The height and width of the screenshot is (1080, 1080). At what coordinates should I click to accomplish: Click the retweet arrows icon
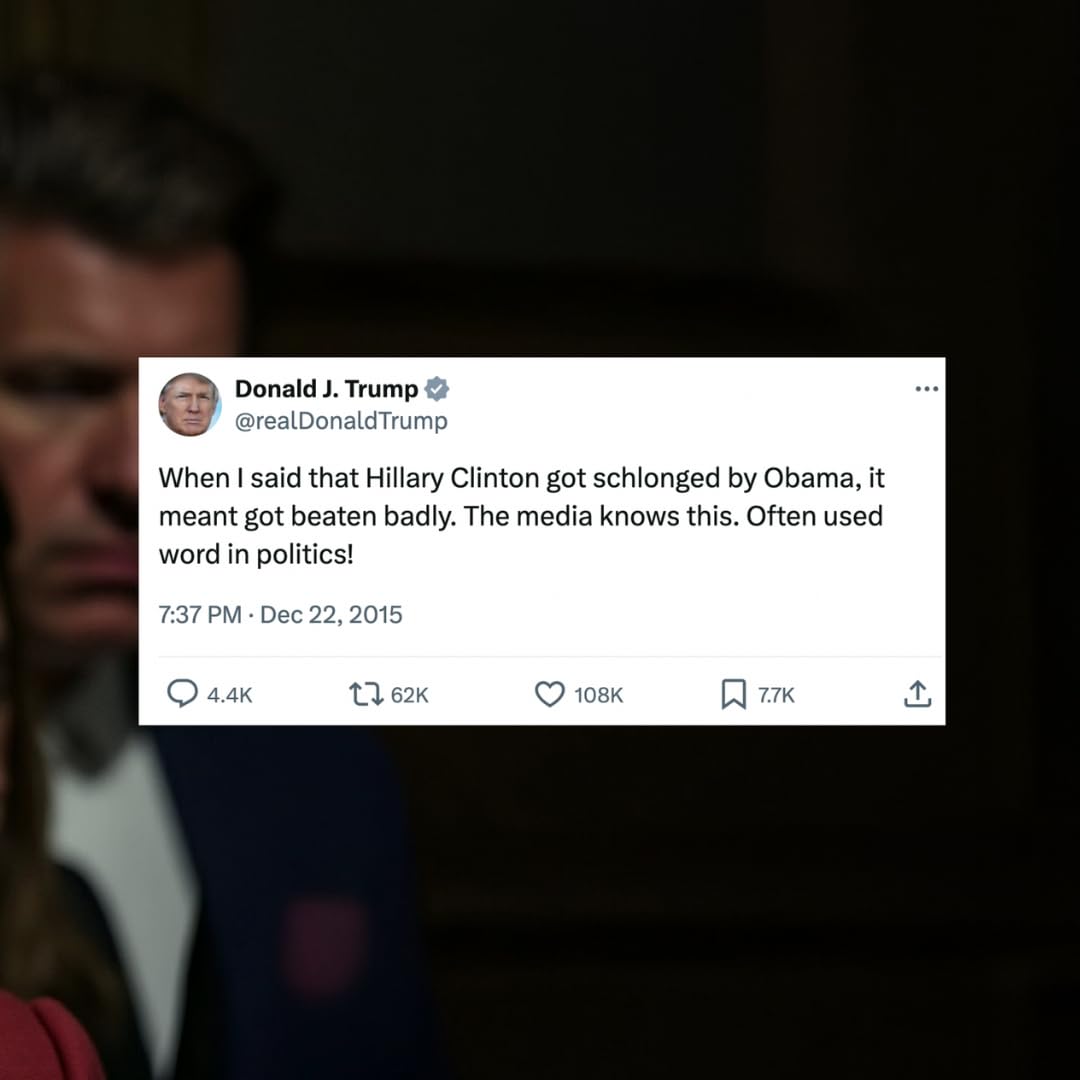(x=366, y=694)
